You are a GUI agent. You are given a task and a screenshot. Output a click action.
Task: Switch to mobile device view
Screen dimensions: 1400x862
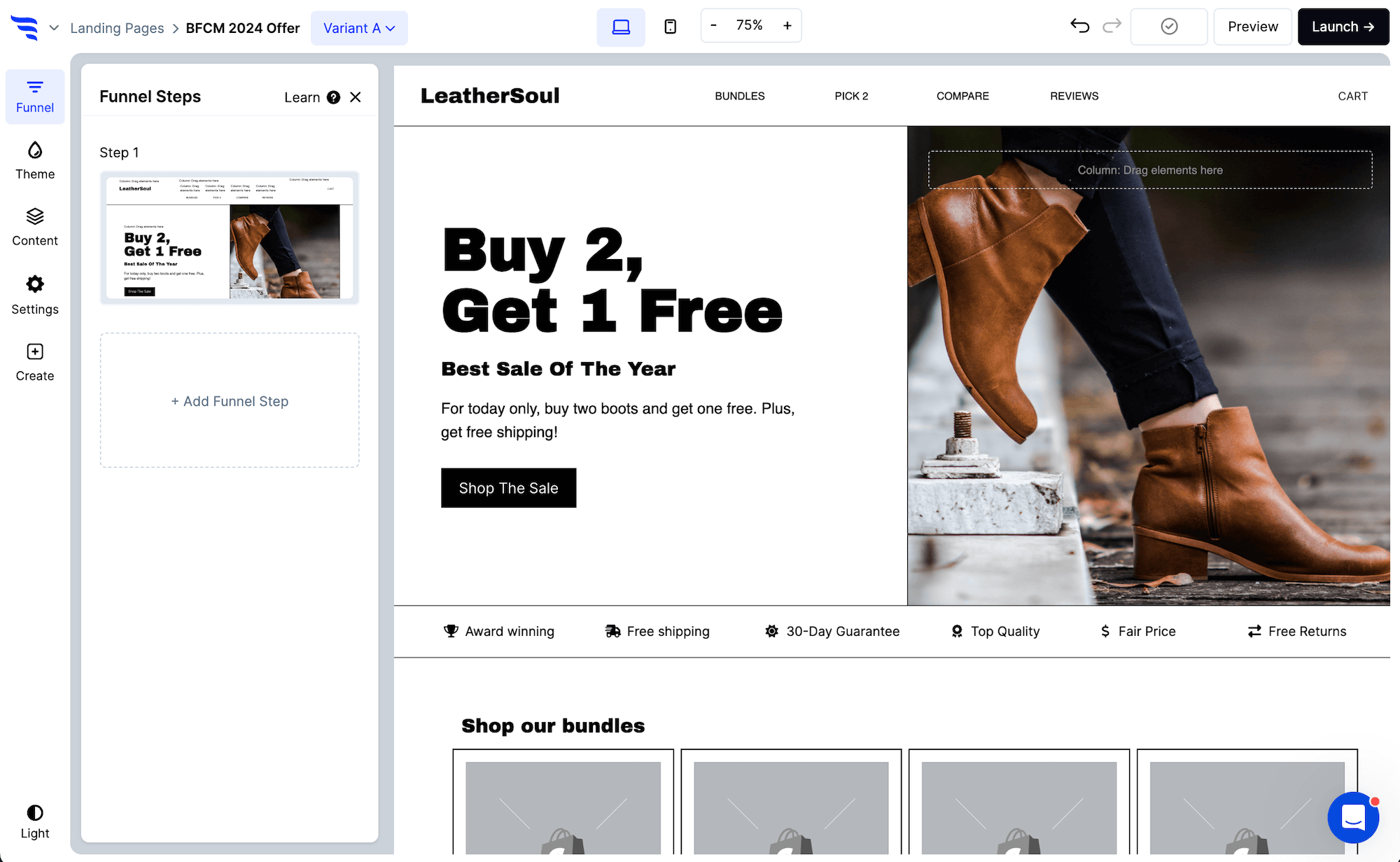tap(670, 27)
